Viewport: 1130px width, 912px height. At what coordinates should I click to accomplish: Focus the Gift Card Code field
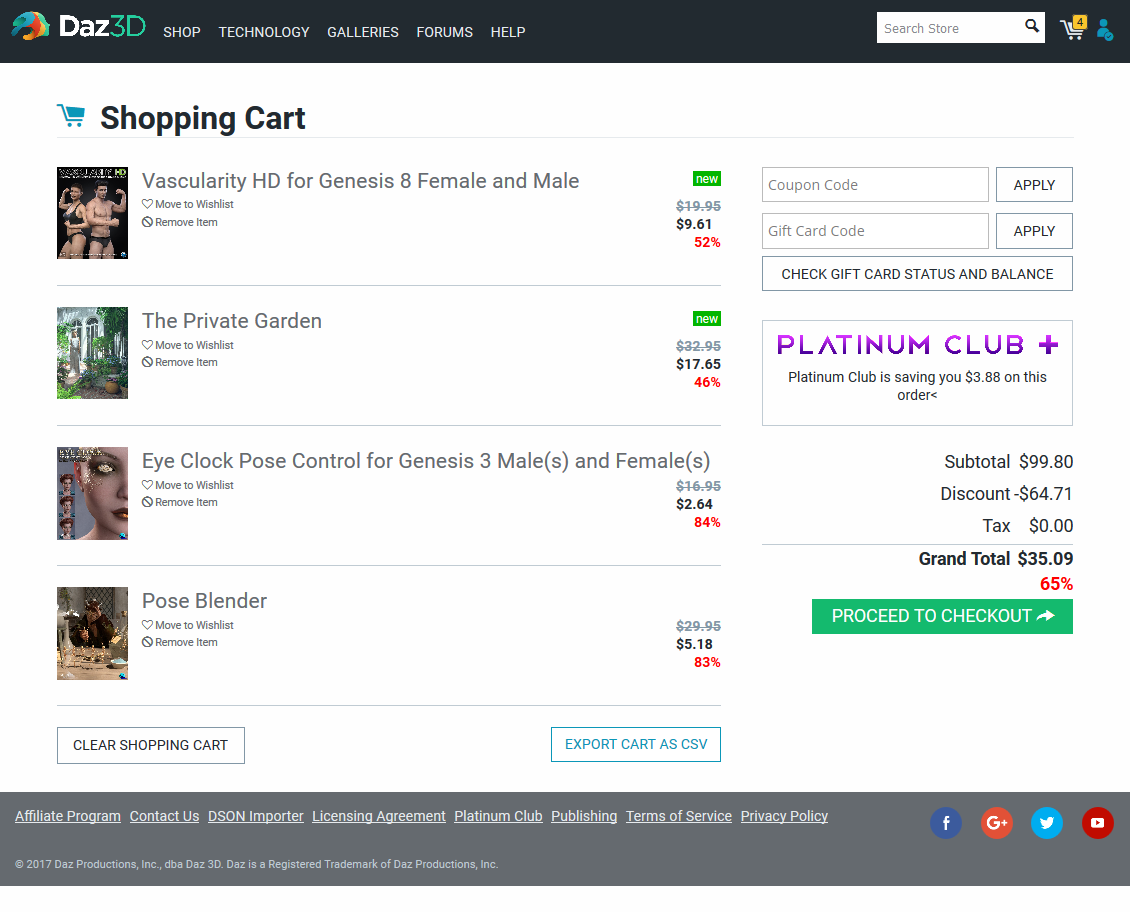875,231
